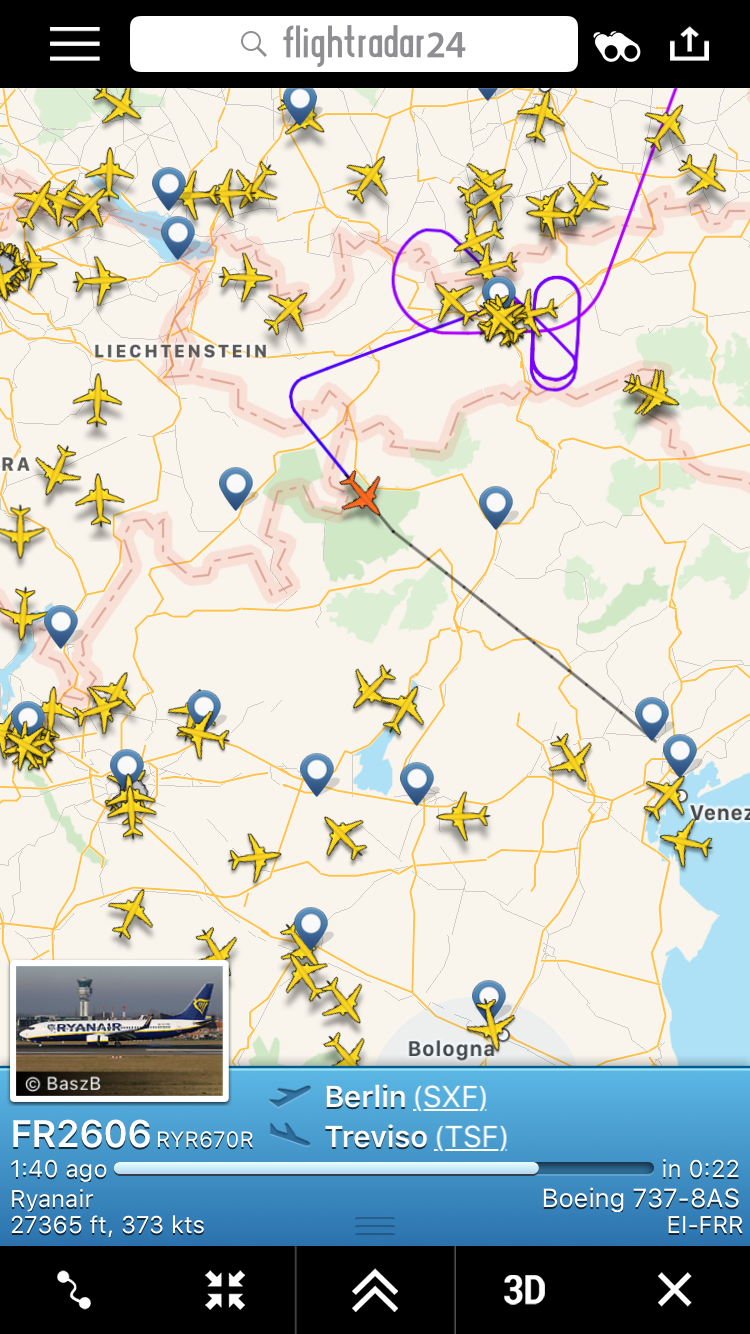Tap the airport pin near Liechtenstein
The width and height of the screenshot is (750, 1334).
177,238
